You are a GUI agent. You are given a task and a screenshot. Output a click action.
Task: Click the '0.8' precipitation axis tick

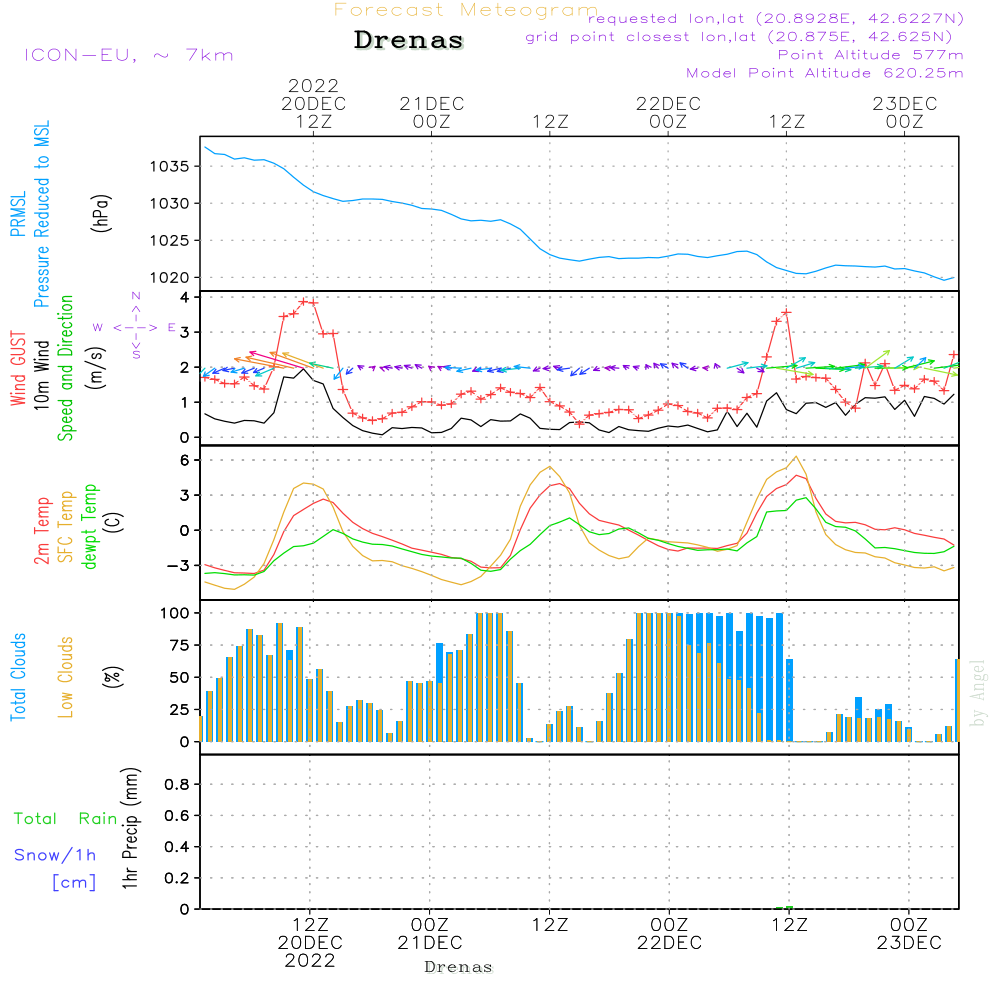pyautogui.click(x=177, y=784)
